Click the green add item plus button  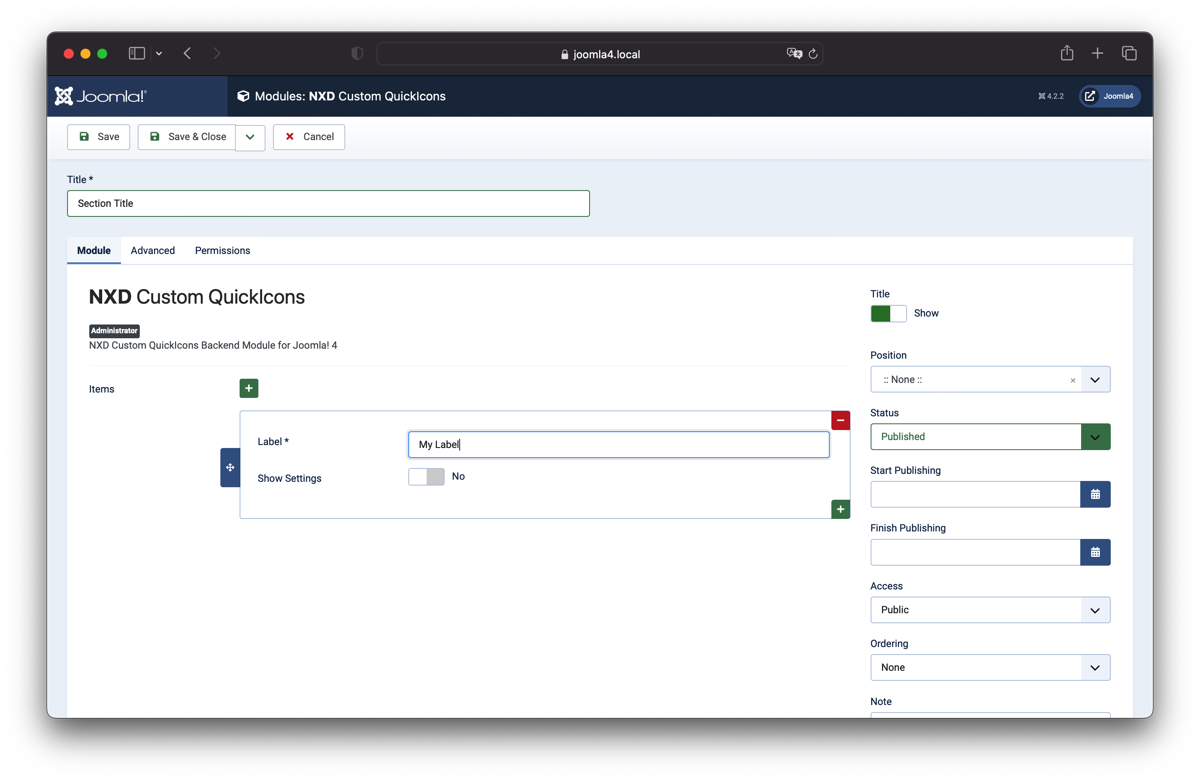pyautogui.click(x=249, y=388)
